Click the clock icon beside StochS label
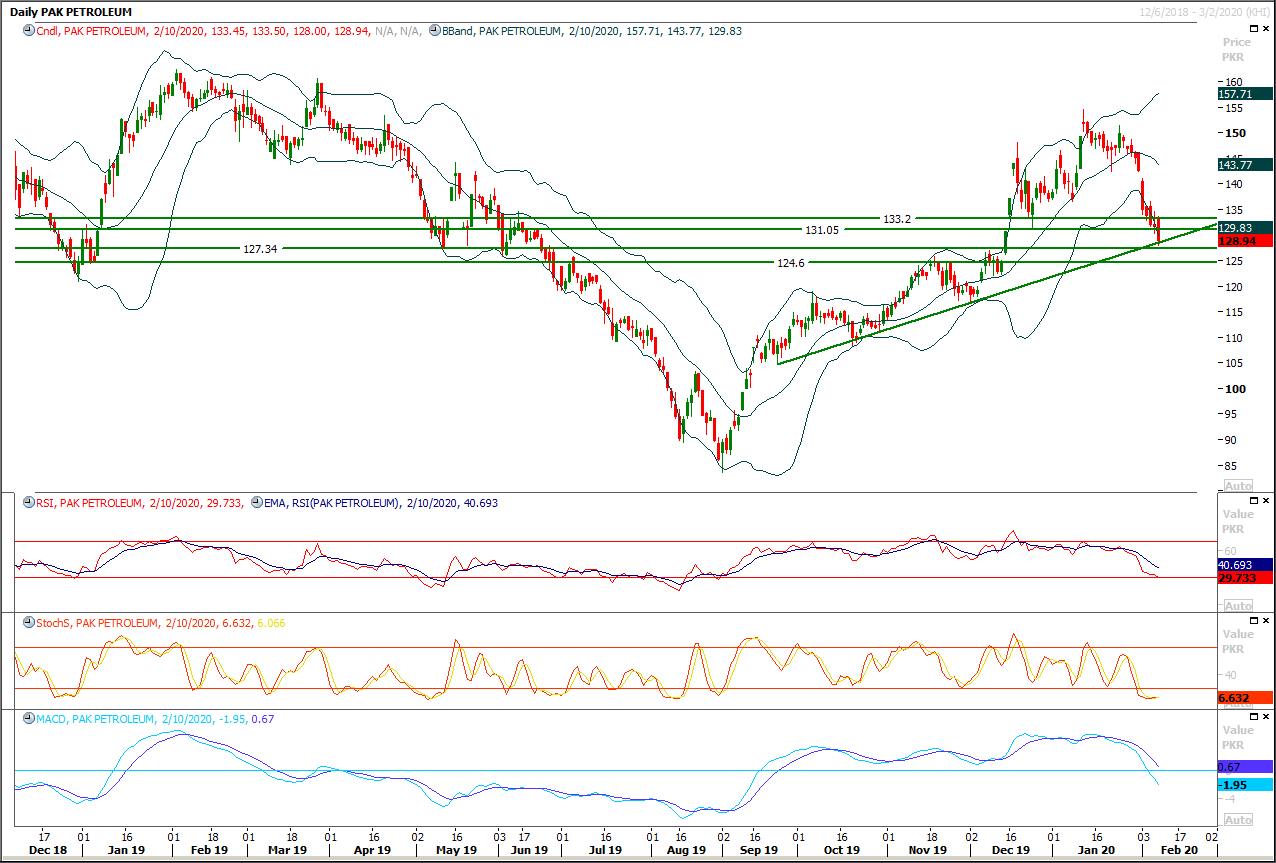The image size is (1276, 863). pyautogui.click(x=27, y=623)
